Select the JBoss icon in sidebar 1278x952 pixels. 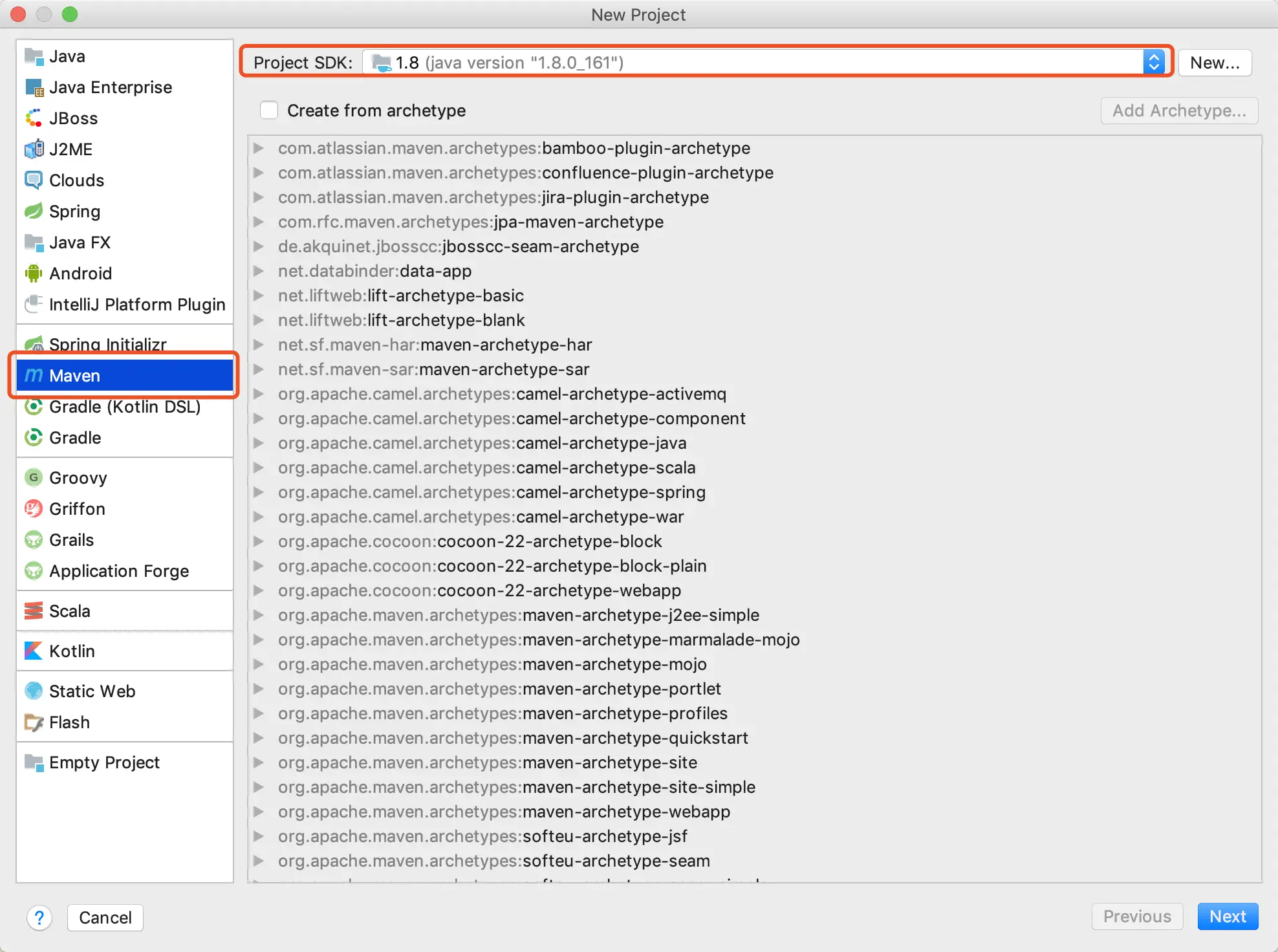pyautogui.click(x=34, y=118)
